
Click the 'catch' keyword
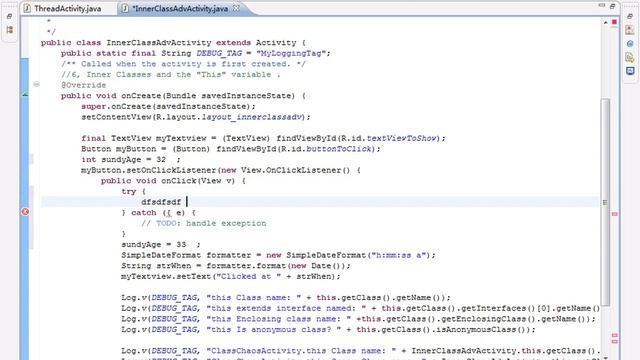pyautogui.click(x=144, y=212)
